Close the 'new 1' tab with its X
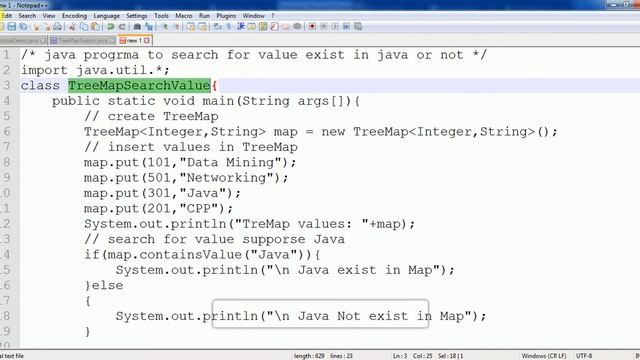Viewport: 640px width, 360px height. click(147, 40)
